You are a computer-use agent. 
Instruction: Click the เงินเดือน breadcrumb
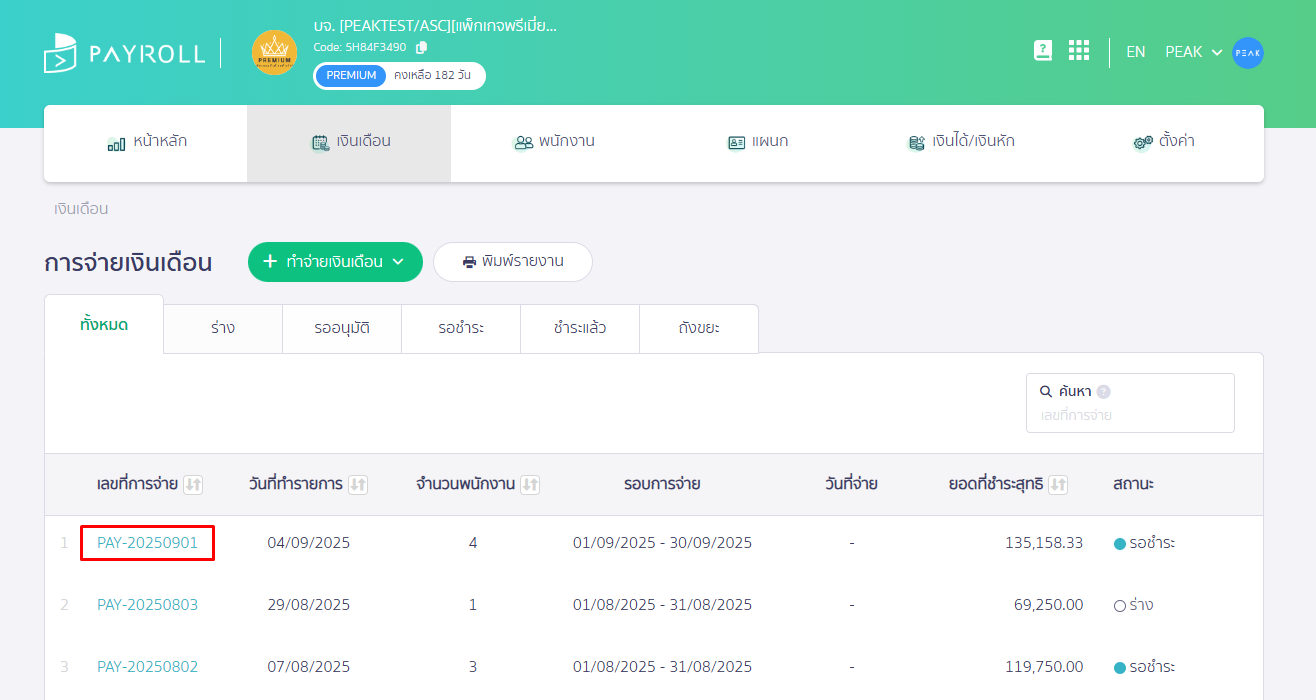point(81,209)
